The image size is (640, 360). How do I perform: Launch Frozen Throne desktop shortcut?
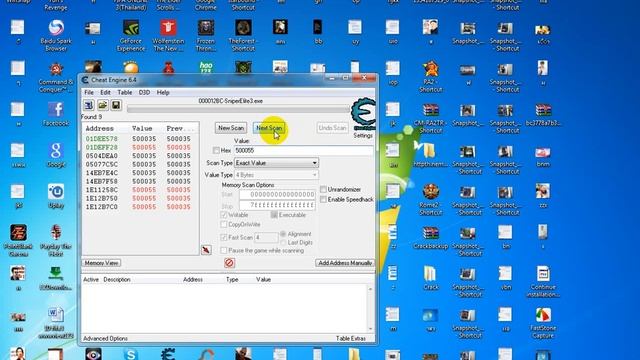[206, 36]
